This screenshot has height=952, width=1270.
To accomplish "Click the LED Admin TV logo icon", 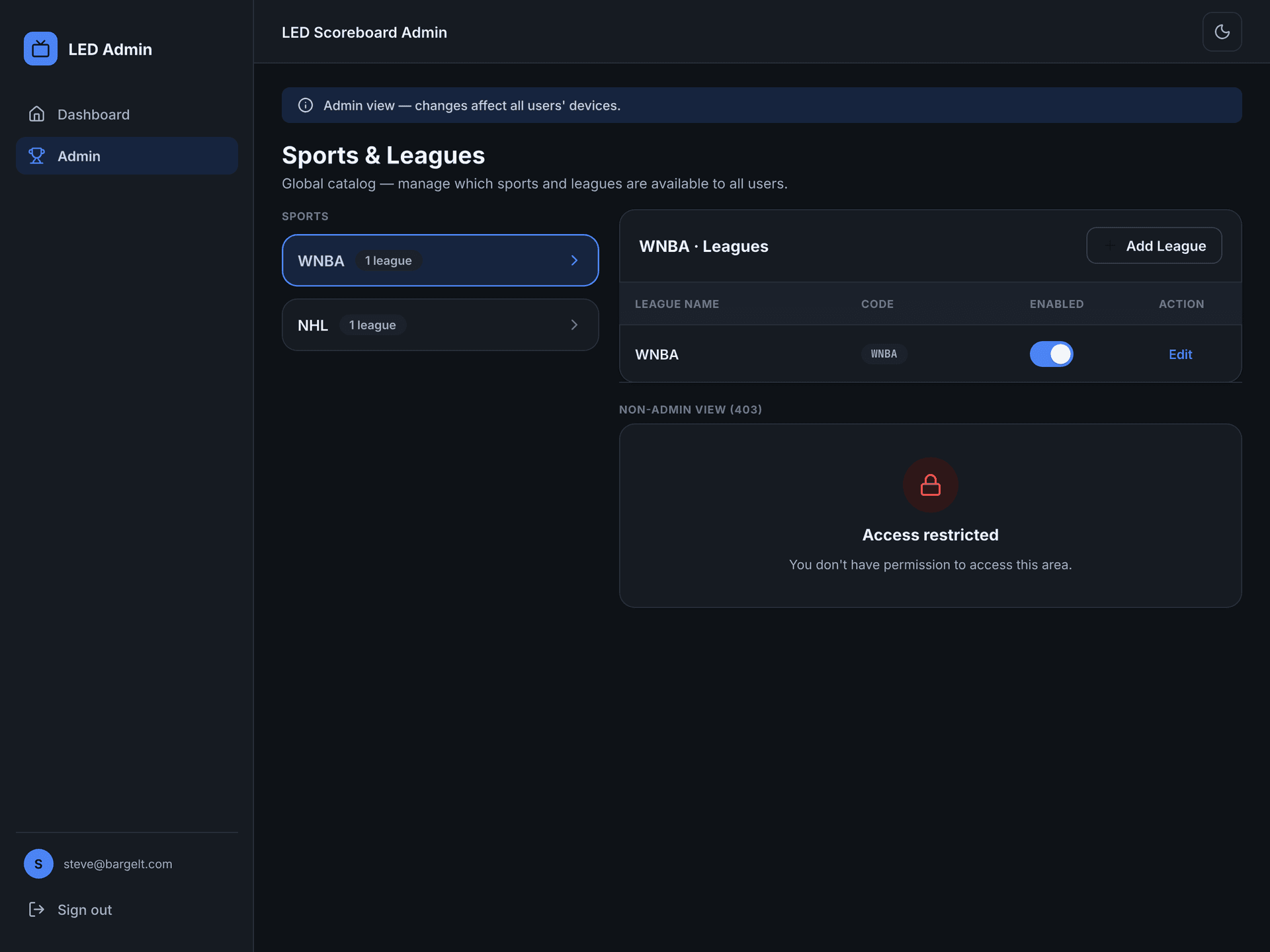I will pos(40,49).
